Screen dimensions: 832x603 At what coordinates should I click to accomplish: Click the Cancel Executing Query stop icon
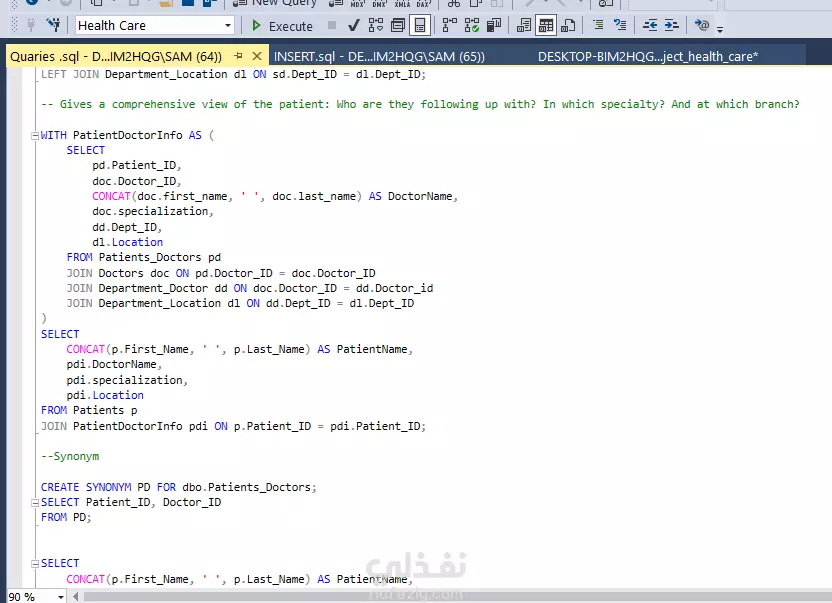pyautogui.click(x=332, y=25)
